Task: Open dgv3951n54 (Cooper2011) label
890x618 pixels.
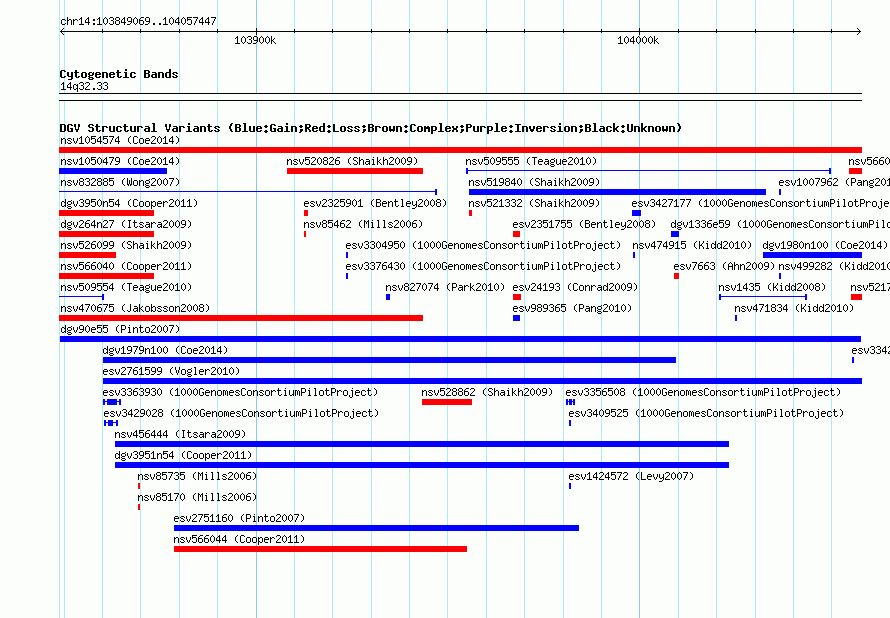Action: click(x=183, y=455)
